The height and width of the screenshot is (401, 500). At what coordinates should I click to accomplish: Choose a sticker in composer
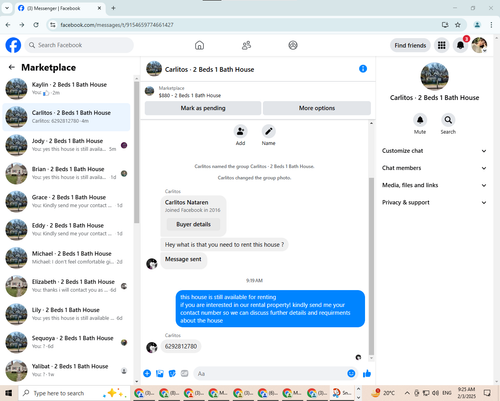(172, 373)
